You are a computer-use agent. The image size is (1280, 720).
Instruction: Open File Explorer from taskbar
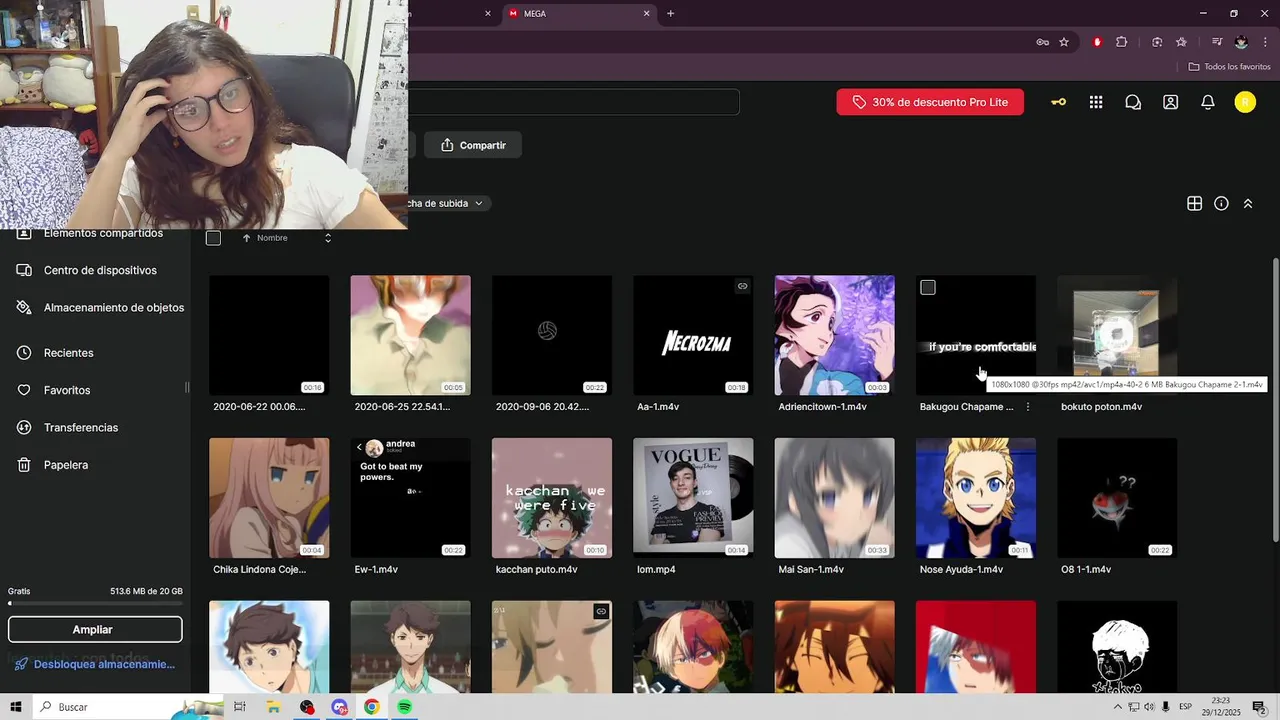pyautogui.click(x=273, y=707)
